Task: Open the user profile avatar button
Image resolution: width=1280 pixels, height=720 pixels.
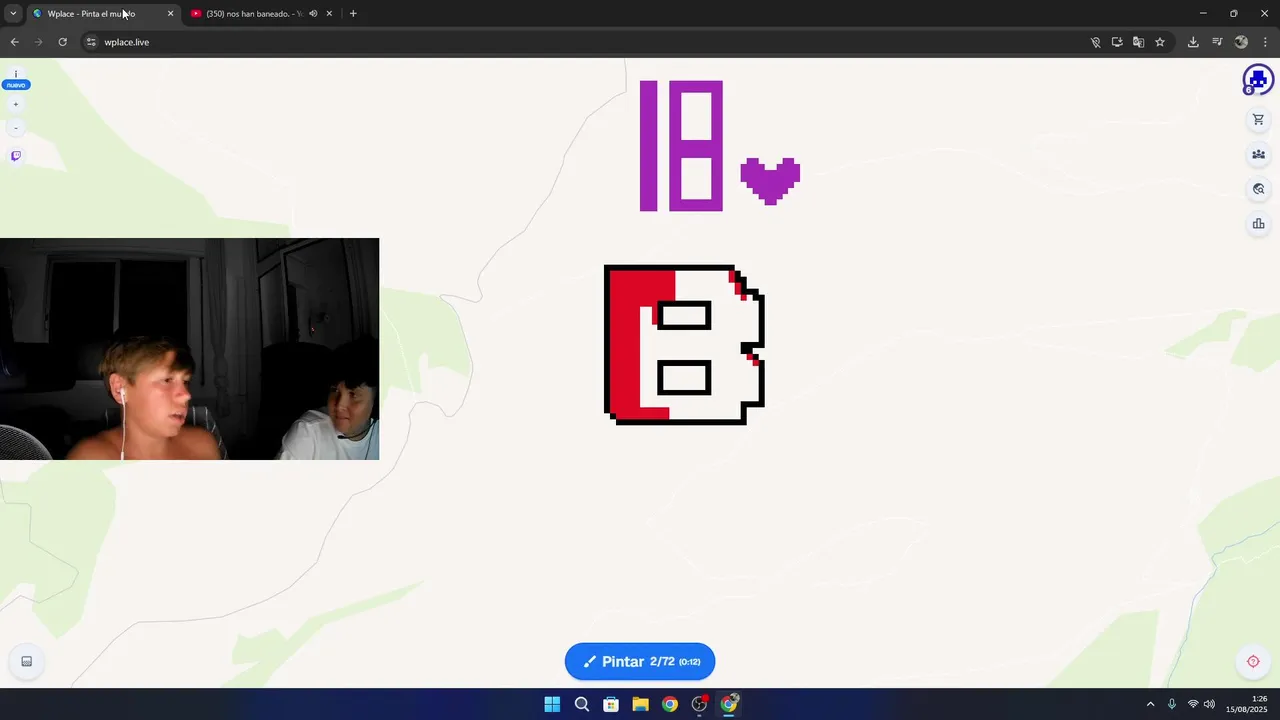Action: [x=1258, y=80]
